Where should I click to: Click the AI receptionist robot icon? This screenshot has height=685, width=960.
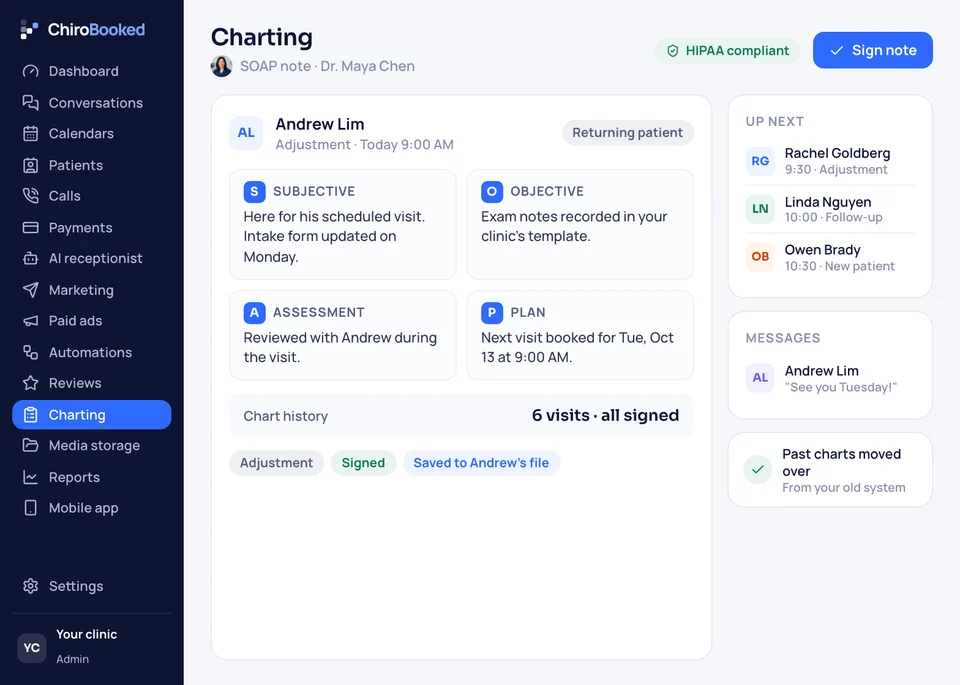point(31,258)
